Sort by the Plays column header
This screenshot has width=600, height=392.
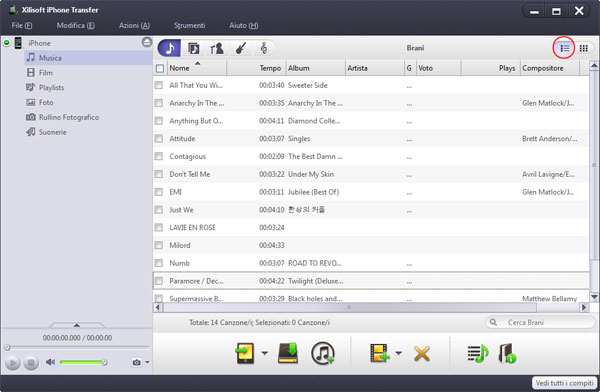pyautogui.click(x=491, y=68)
